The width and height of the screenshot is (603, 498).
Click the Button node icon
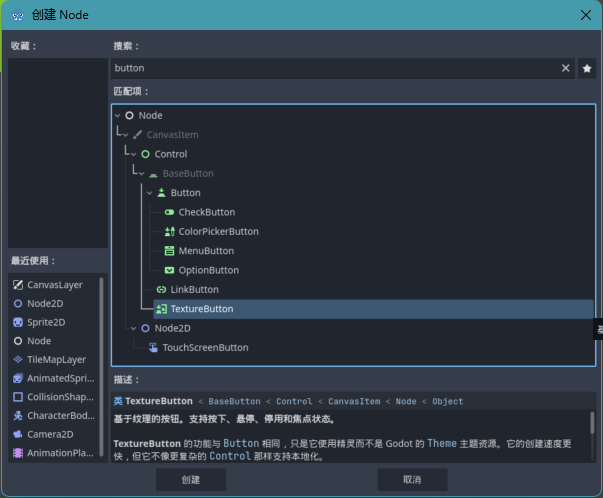[x=162, y=193]
